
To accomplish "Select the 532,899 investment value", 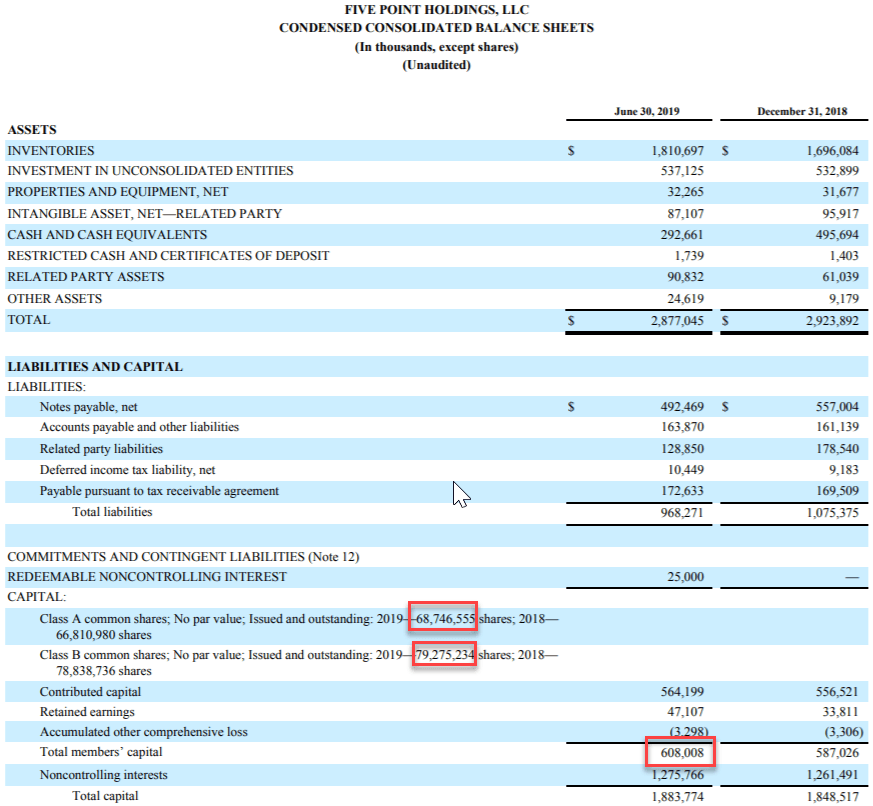I will pyautogui.click(x=837, y=171).
